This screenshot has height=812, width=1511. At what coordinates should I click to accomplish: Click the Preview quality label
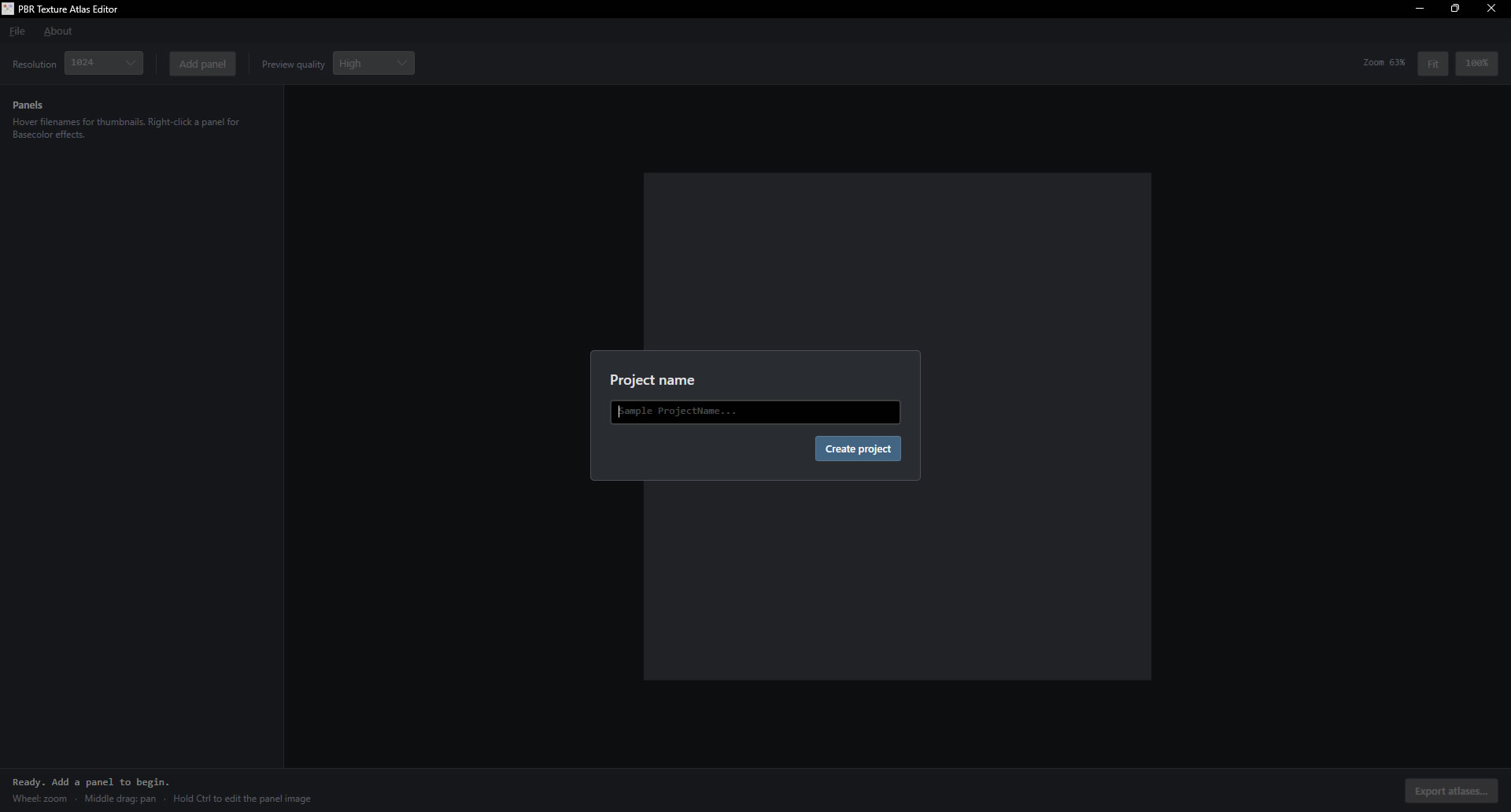294,65
